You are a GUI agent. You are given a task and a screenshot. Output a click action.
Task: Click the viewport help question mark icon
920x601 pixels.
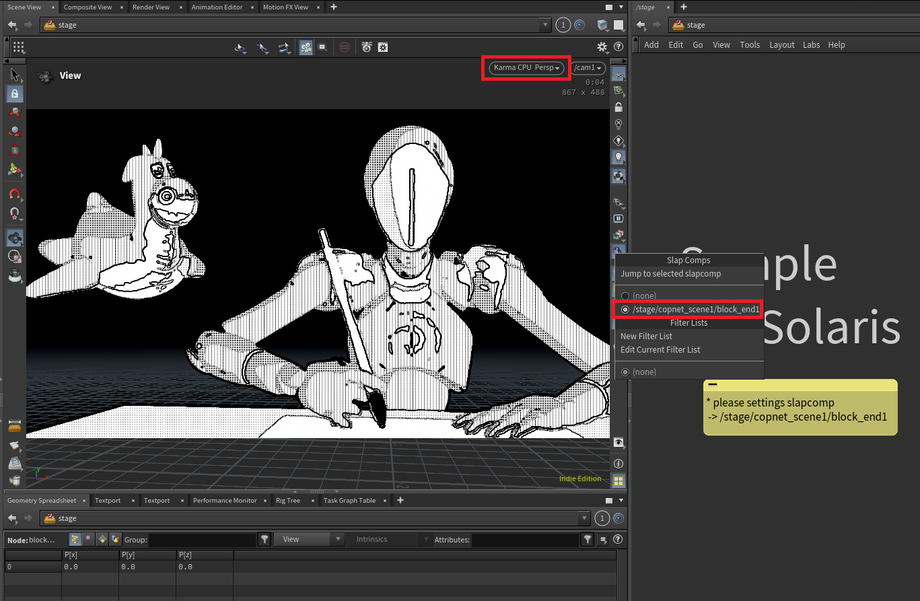point(619,47)
